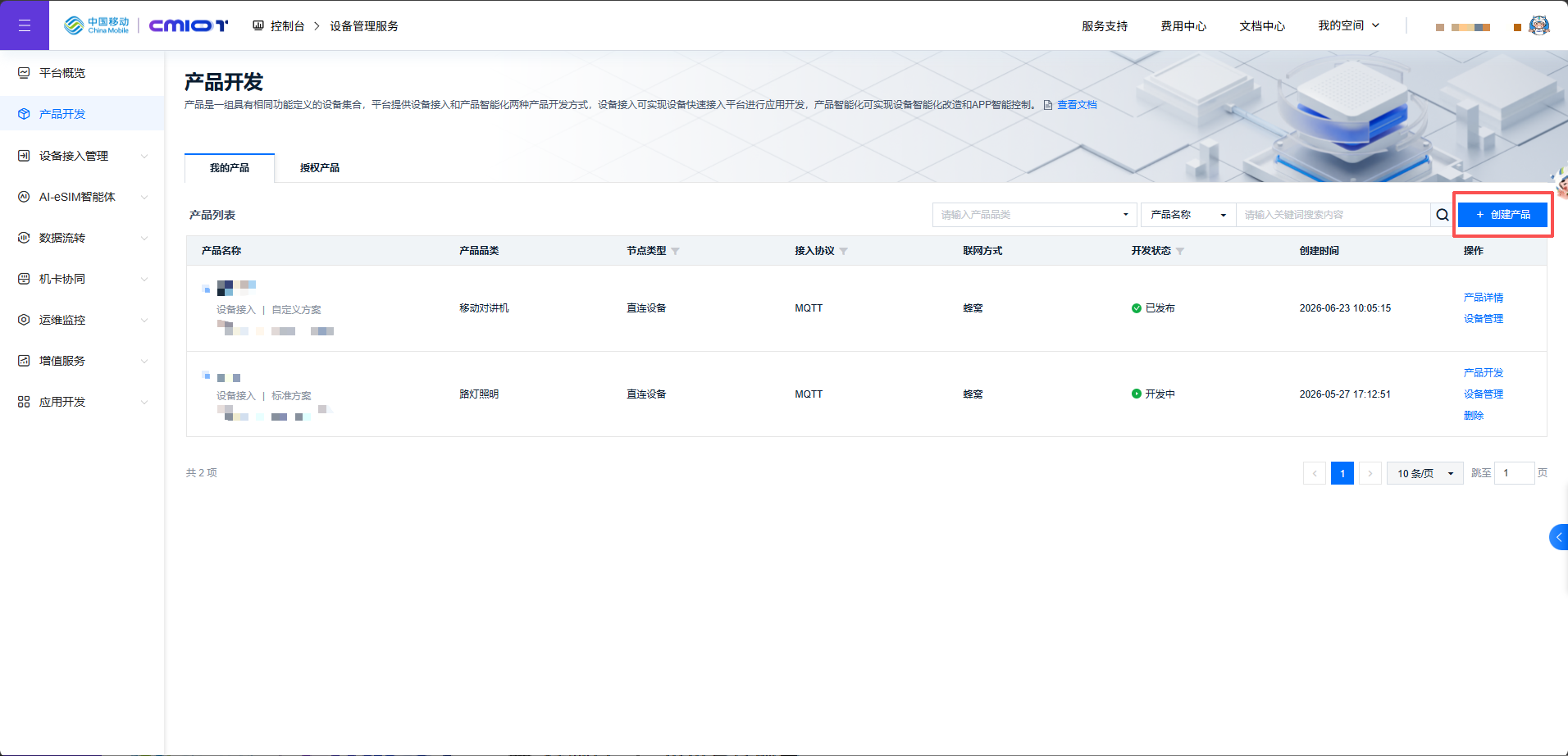1568x756 pixels.
Task: Open the 接入协议 column filter
Action: [844, 251]
